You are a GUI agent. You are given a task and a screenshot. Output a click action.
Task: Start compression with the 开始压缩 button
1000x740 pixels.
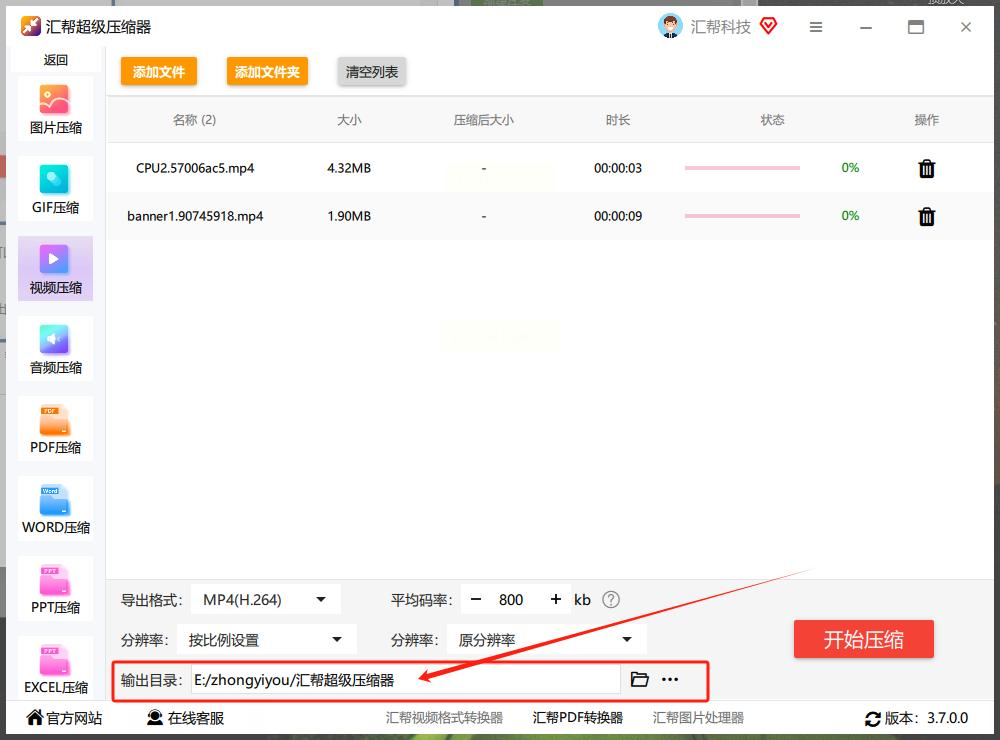pyautogui.click(x=864, y=639)
